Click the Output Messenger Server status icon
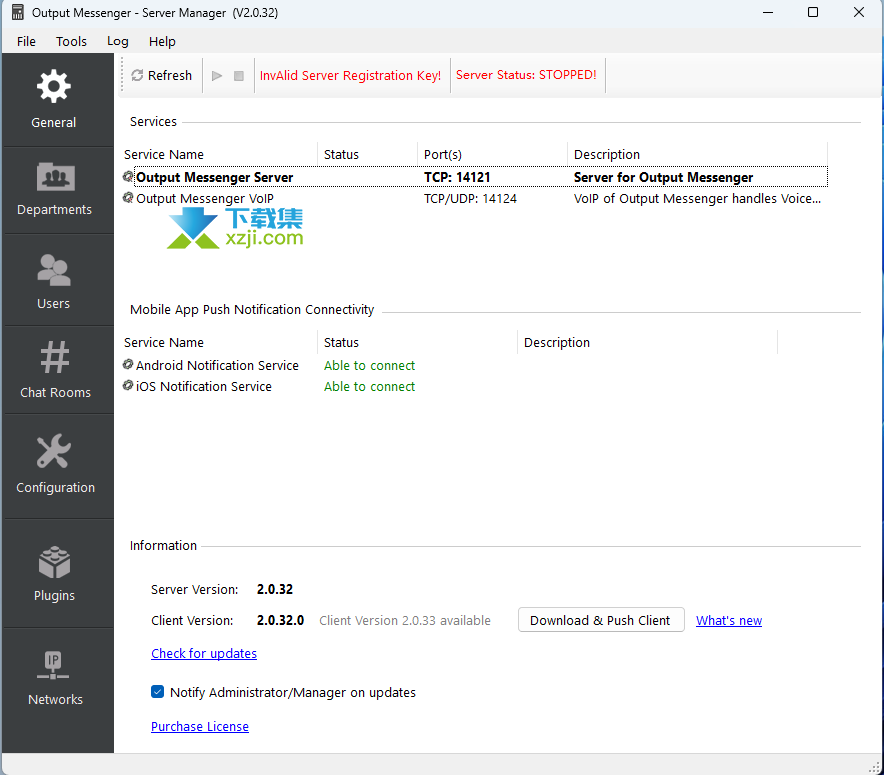This screenshot has height=775, width=884. [129, 177]
